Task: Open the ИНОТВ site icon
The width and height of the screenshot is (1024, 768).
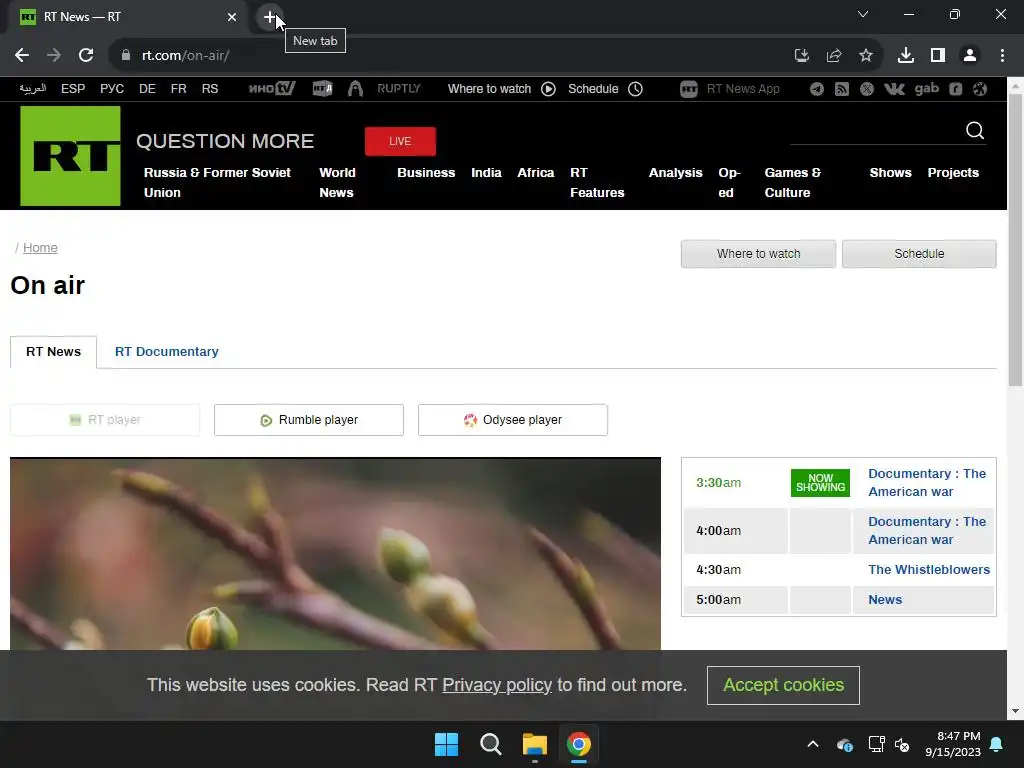Action: [272, 89]
